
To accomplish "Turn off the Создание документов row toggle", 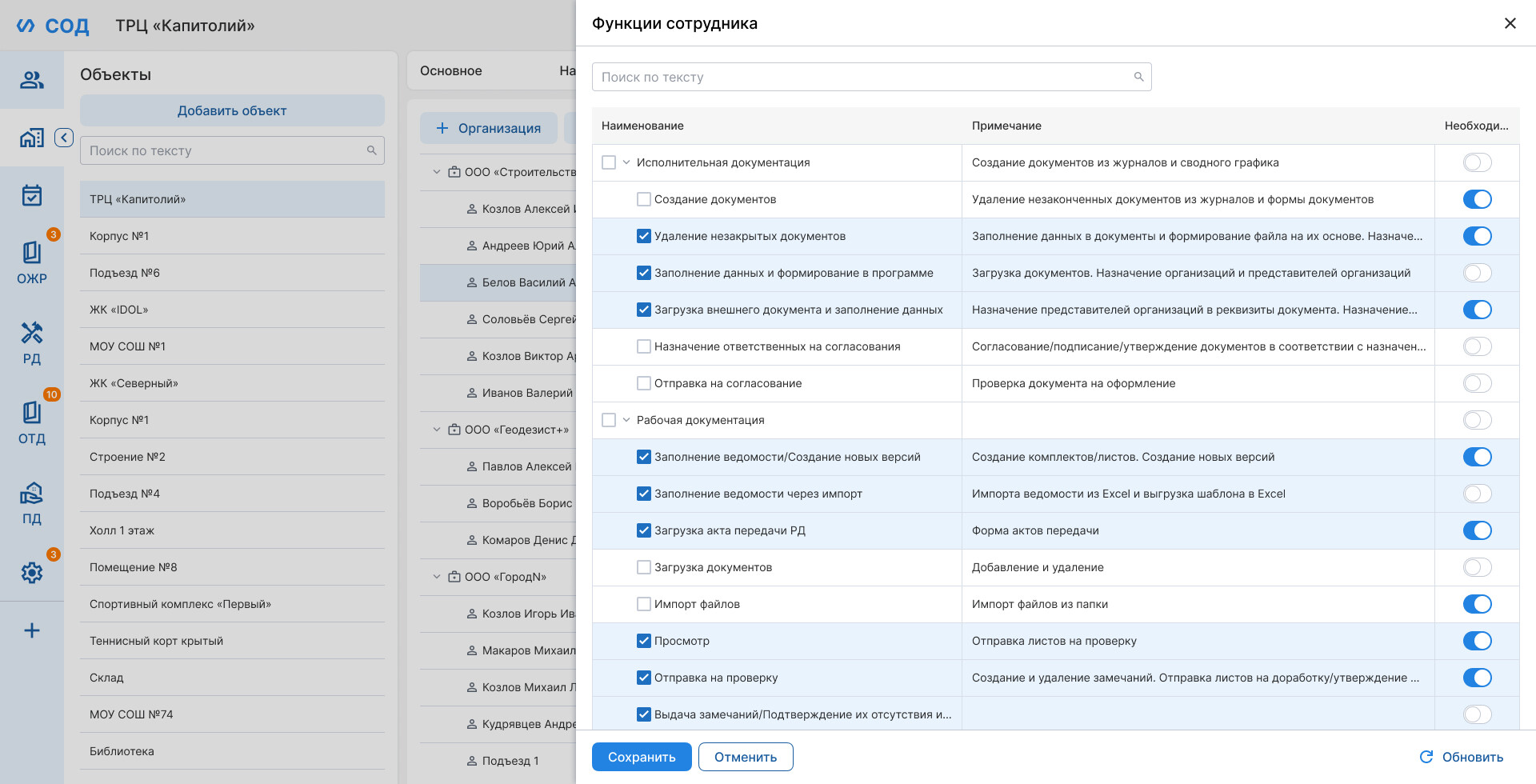I will point(1477,199).
